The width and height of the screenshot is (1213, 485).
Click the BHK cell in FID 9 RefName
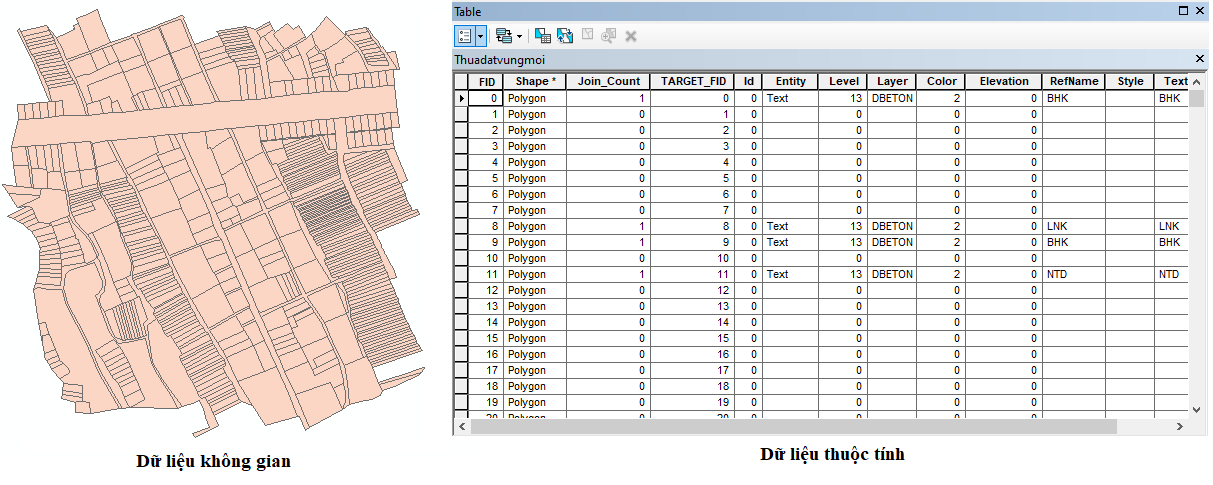coord(1074,242)
